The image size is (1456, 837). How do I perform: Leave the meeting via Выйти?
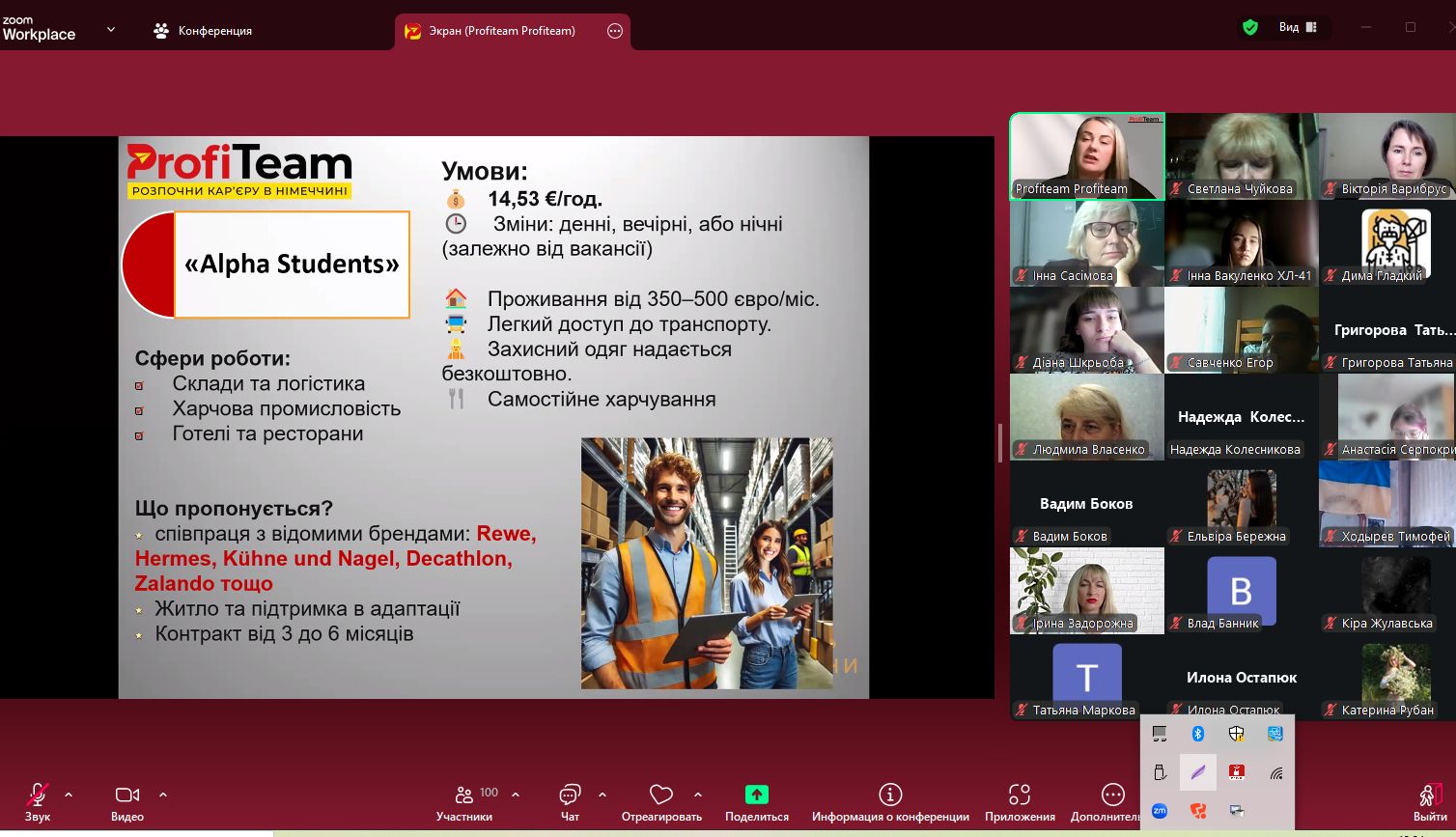click(1430, 803)
